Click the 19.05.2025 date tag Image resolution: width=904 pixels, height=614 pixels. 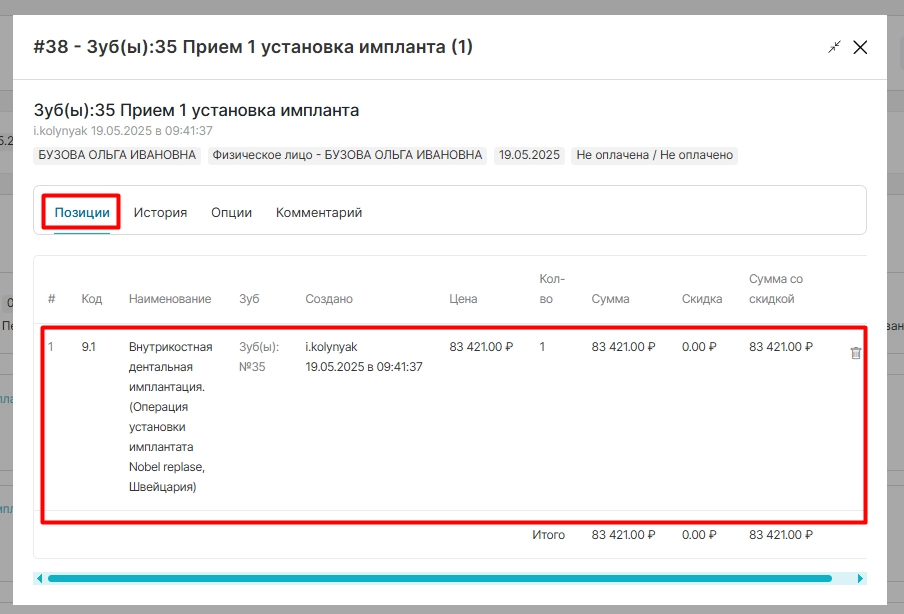tap(529, 155)
